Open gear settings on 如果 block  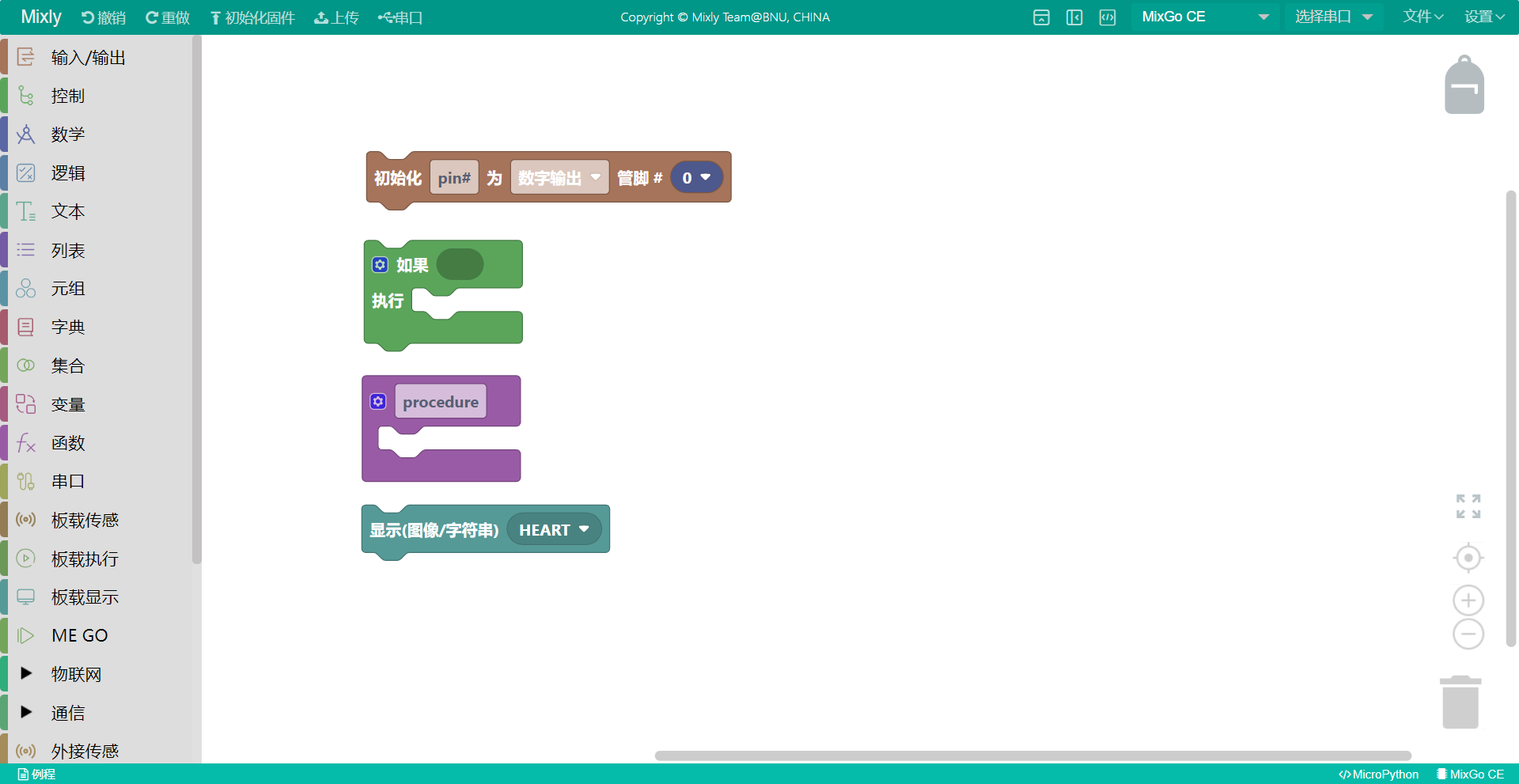pyautogui.click(x=381, y=264)
